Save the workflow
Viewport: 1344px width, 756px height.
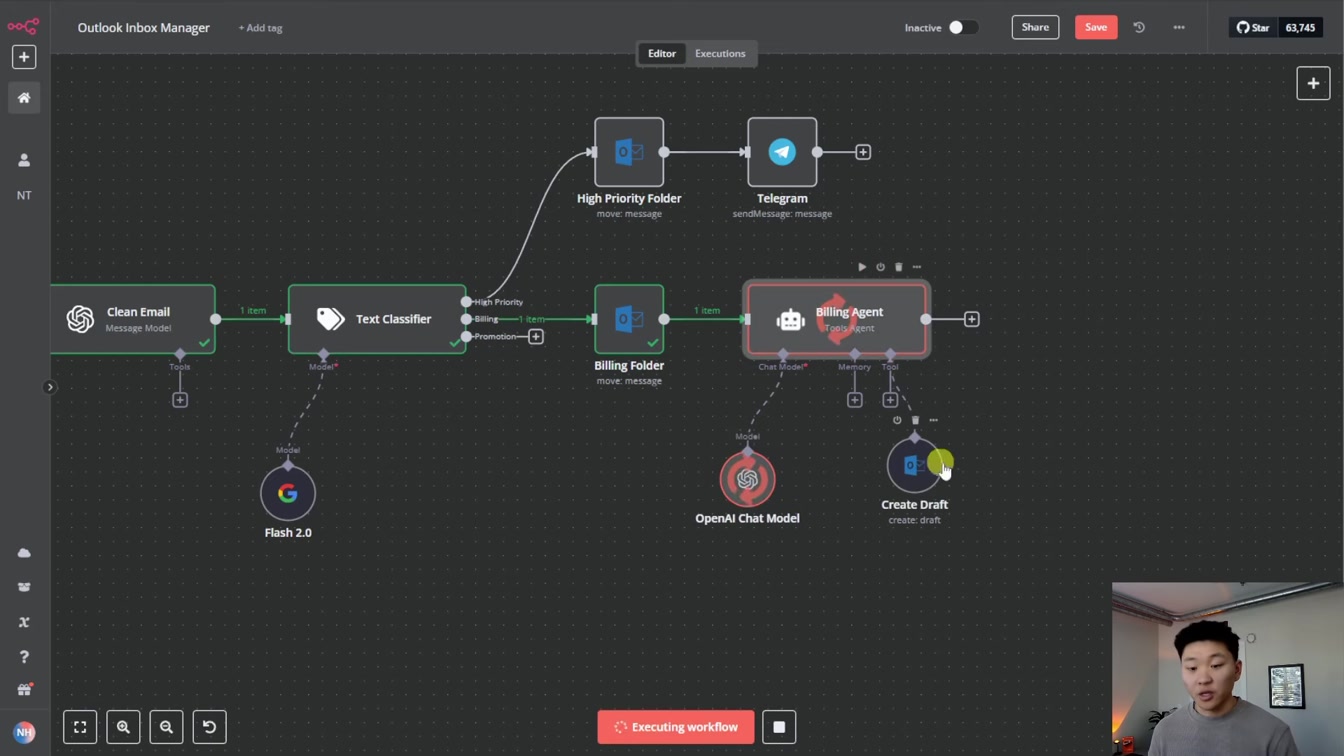pos(1096,28)
